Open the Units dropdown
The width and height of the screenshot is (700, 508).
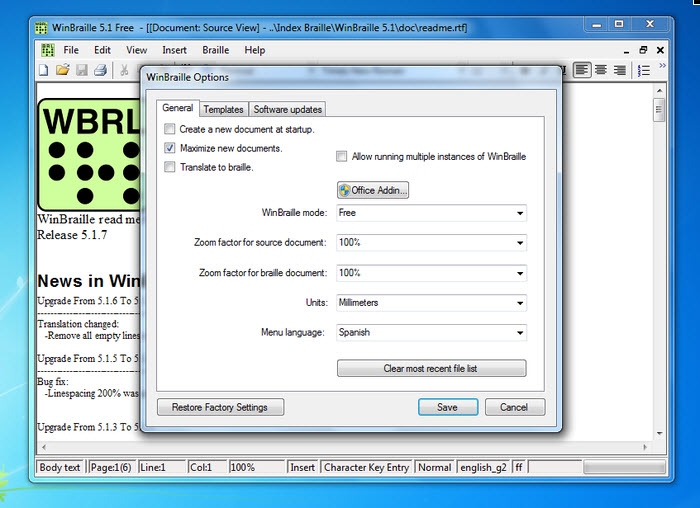pyautogui.click(x=431, y=302)
